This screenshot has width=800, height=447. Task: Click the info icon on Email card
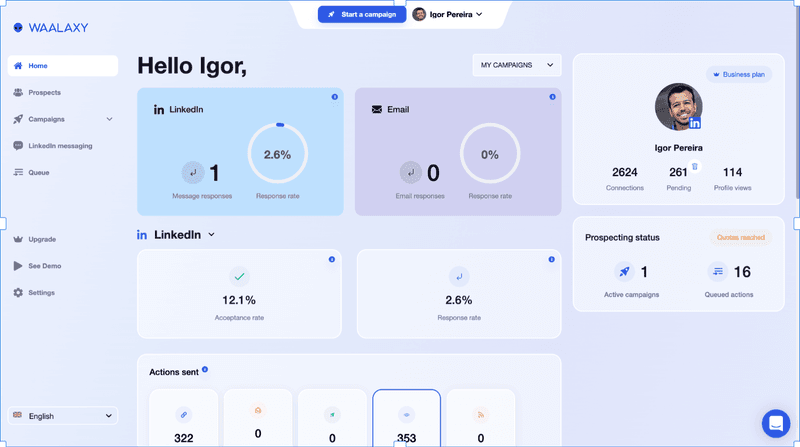tap(553, 97)
